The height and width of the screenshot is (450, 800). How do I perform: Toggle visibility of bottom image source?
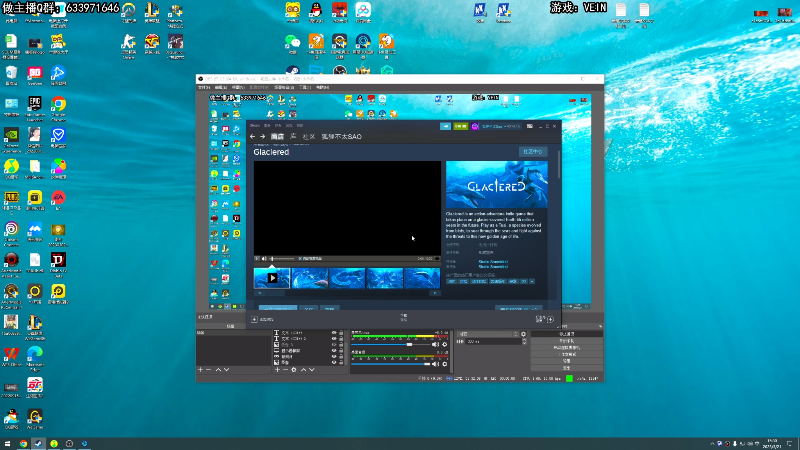pos(334,362)
